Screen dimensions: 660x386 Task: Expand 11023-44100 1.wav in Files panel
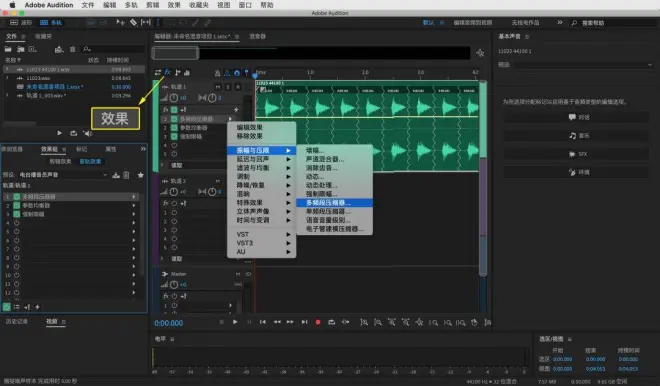click(7, 69)
